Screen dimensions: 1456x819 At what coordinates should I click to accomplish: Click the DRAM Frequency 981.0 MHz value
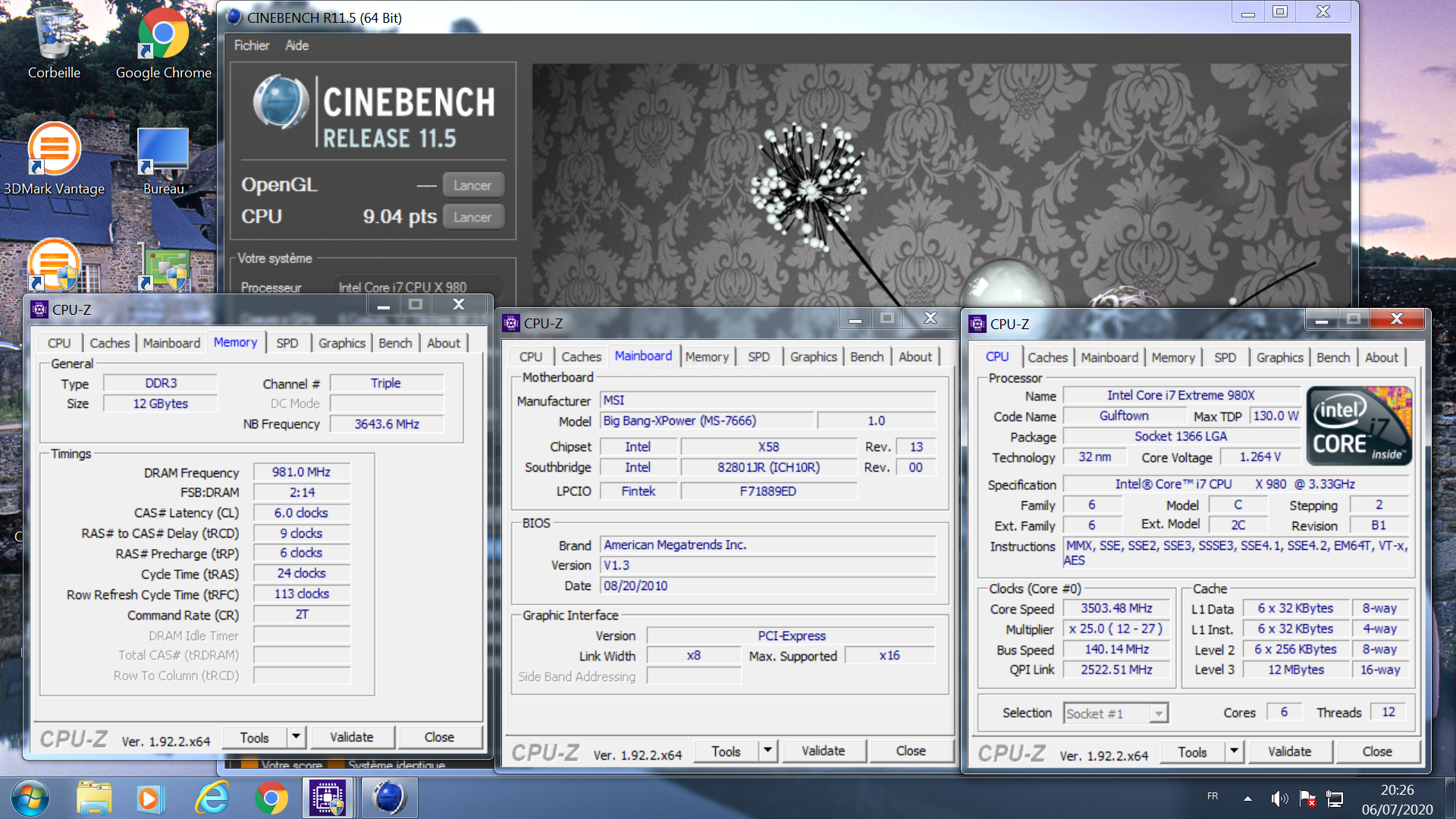point(301,472)
